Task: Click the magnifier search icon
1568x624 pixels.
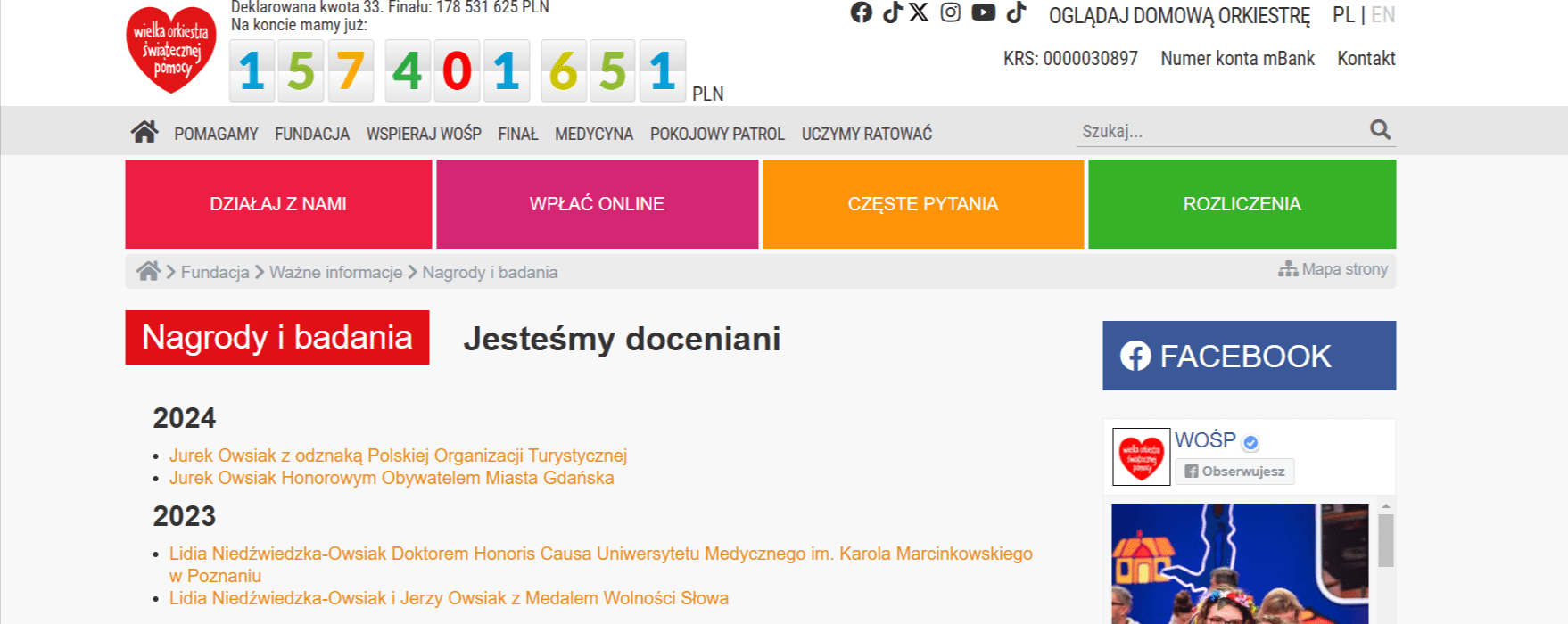Action: coord(1380,130)
